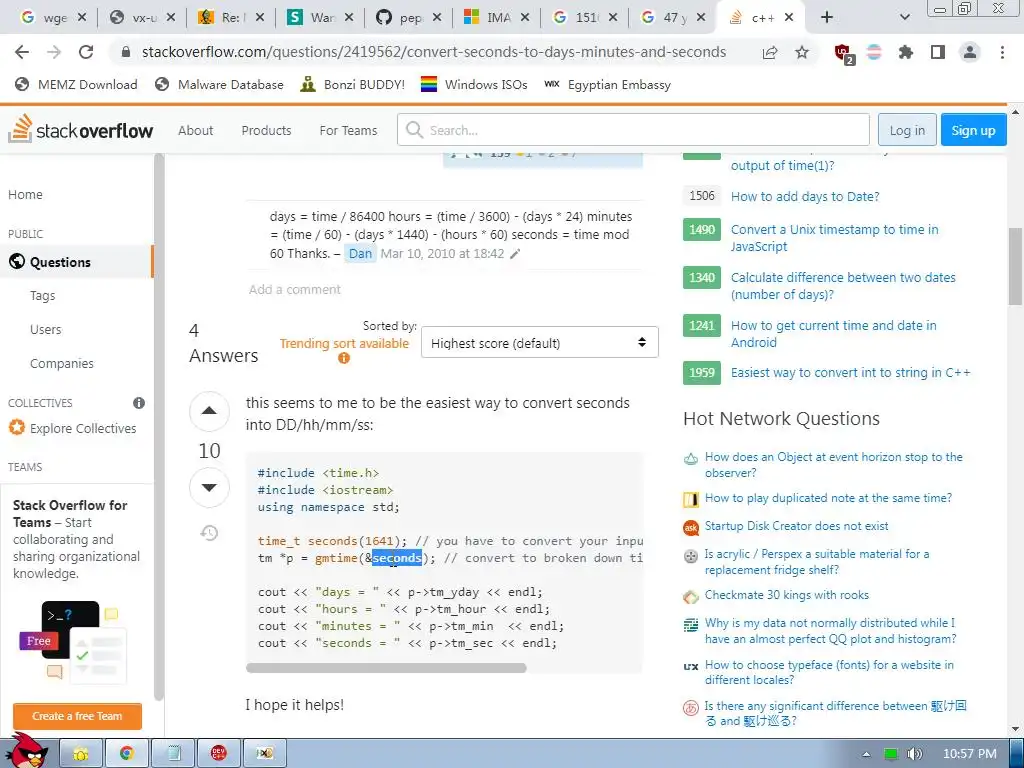Click 'Create a free Team' button
The image size is (1024, 768).
[x=77, y=716]
